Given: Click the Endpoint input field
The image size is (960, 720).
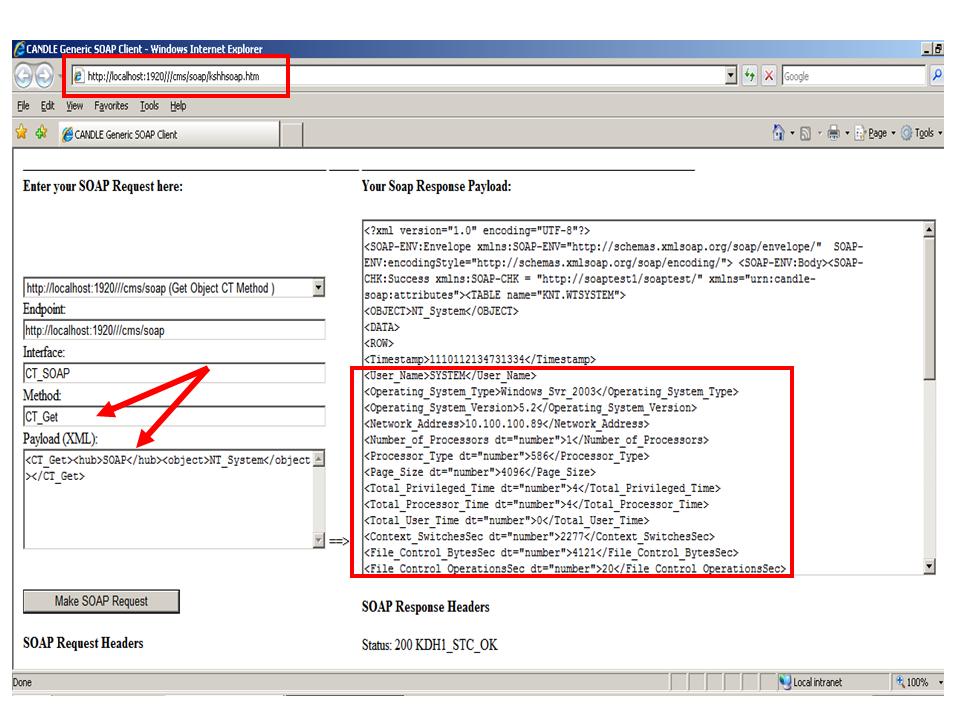Looking at the screenshot, I should coord(174,331).
